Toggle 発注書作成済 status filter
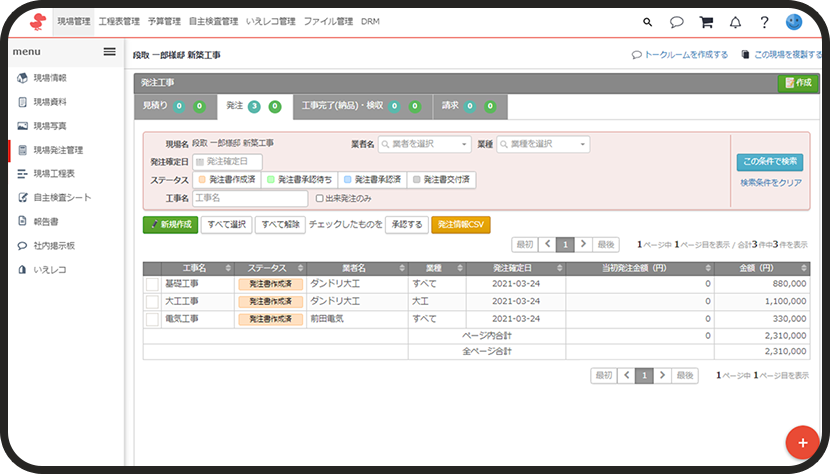Viewport: 830px width, 474px height. coord(227,180)
